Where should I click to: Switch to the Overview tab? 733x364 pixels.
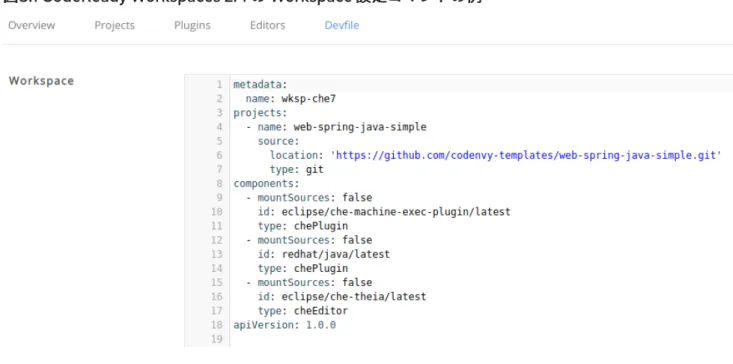pos(31,25)
